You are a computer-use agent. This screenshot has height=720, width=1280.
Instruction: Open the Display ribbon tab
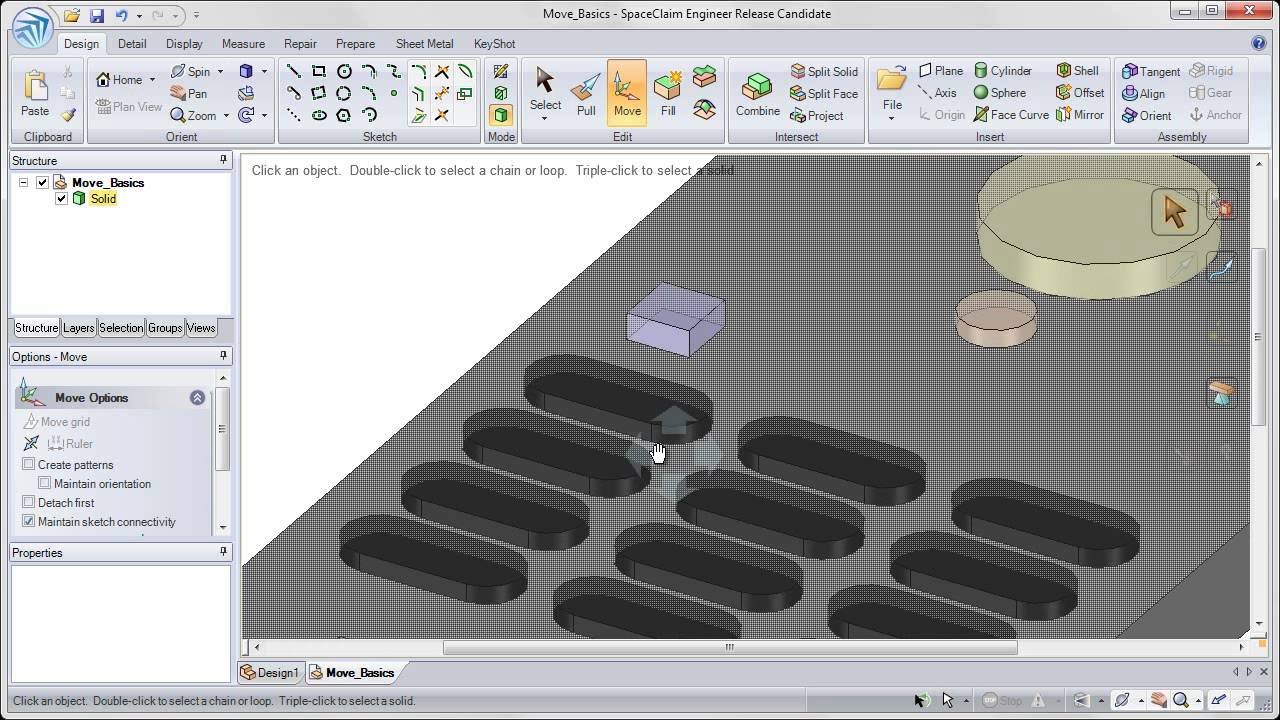(x=184, y=43)
